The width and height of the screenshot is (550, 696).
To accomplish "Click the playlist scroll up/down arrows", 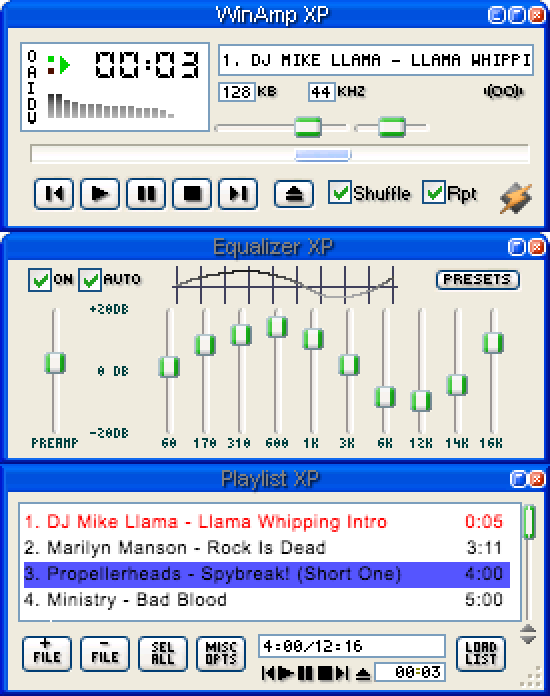I will (528, 634).
